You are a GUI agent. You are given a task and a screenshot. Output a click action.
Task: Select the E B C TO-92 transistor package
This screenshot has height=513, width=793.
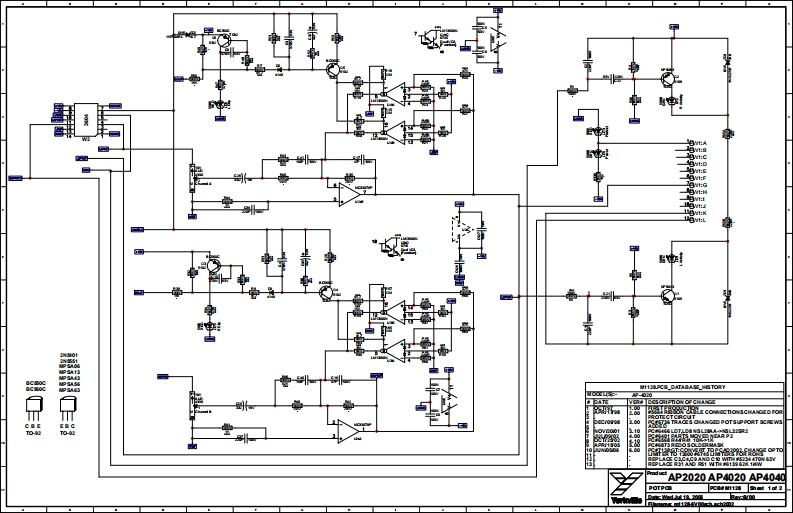tap(71, 410)
